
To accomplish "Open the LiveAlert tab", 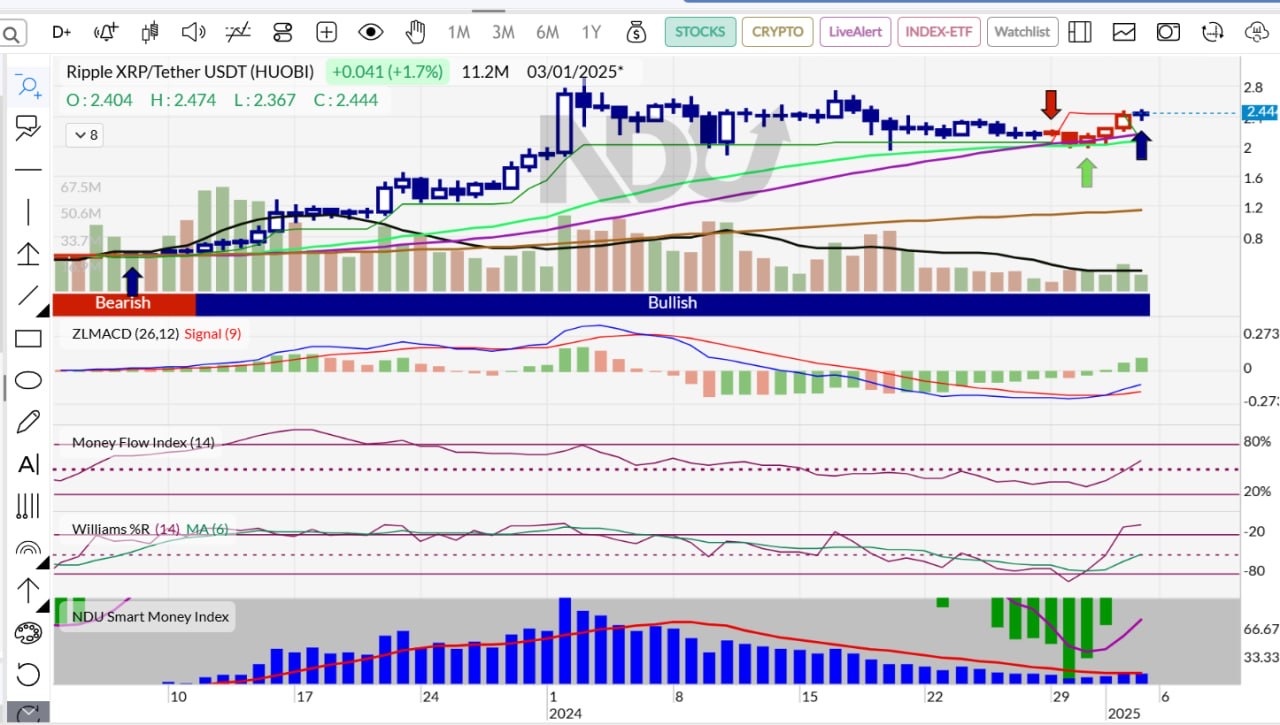I will pyautogui.click(x=856, y=32).
